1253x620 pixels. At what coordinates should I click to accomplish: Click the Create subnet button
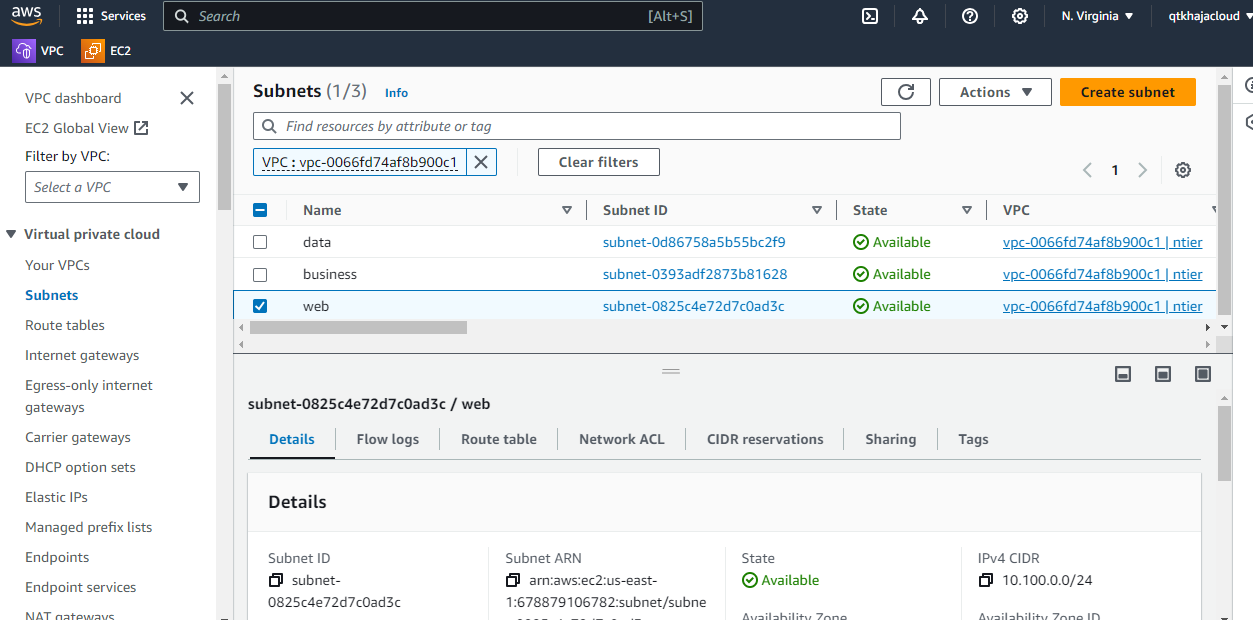tap(1127, 91)
